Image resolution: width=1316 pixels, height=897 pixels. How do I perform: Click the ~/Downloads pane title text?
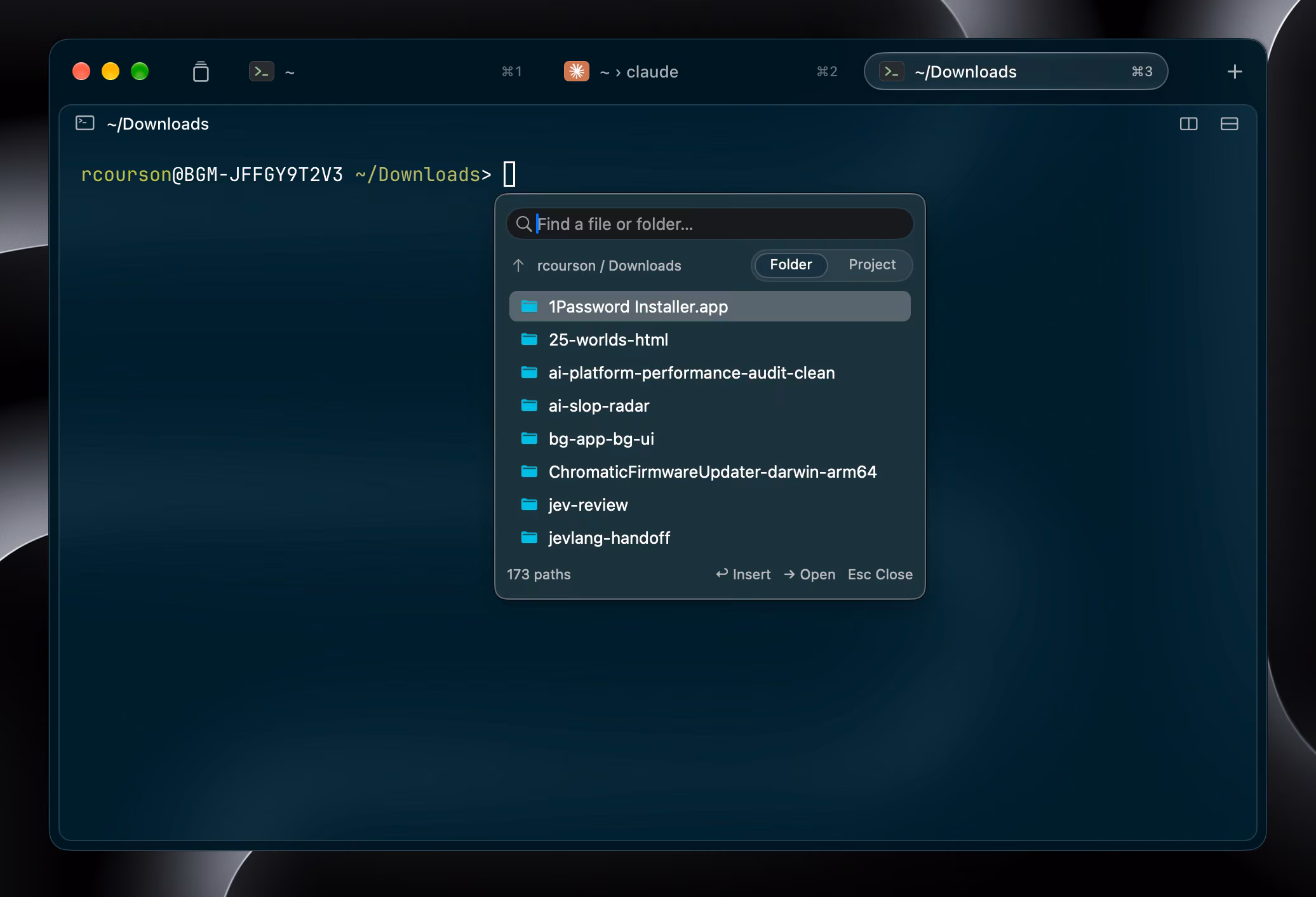(158, 123)
